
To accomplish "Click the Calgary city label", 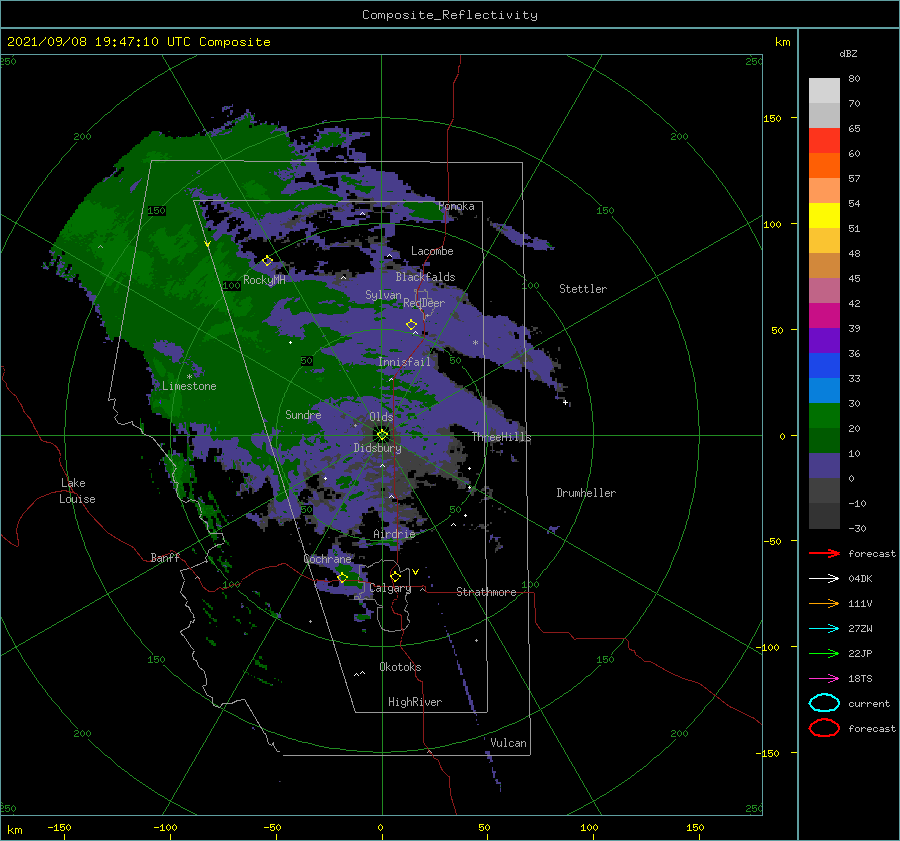I will click(390, 588).
